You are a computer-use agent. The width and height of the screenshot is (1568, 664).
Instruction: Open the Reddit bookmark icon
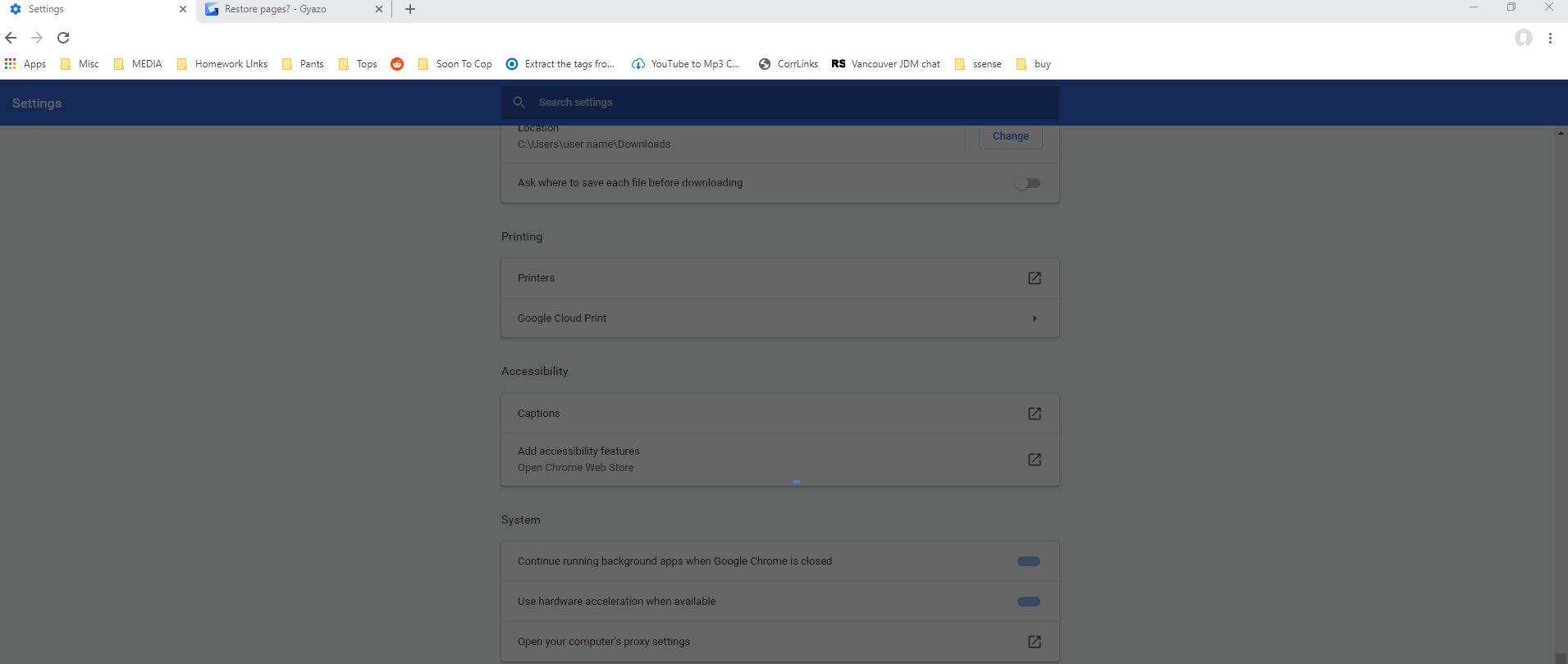pyautogui.click(x=397, y=64)
